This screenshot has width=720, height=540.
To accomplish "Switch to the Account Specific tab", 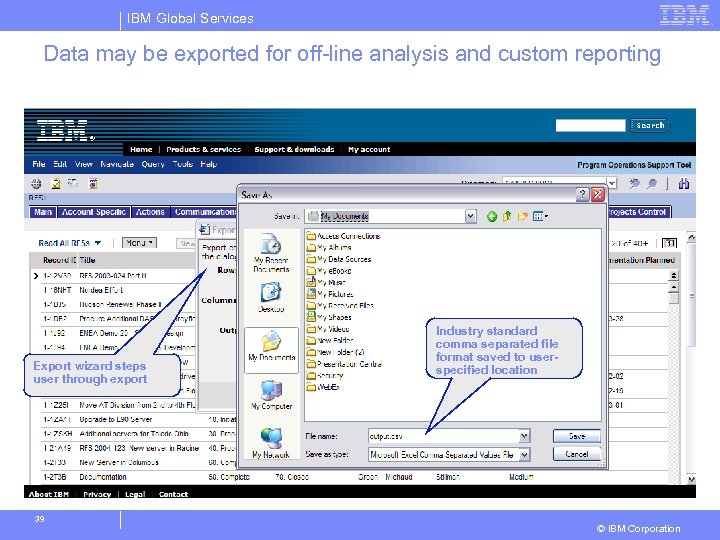I will coord(94,212).
